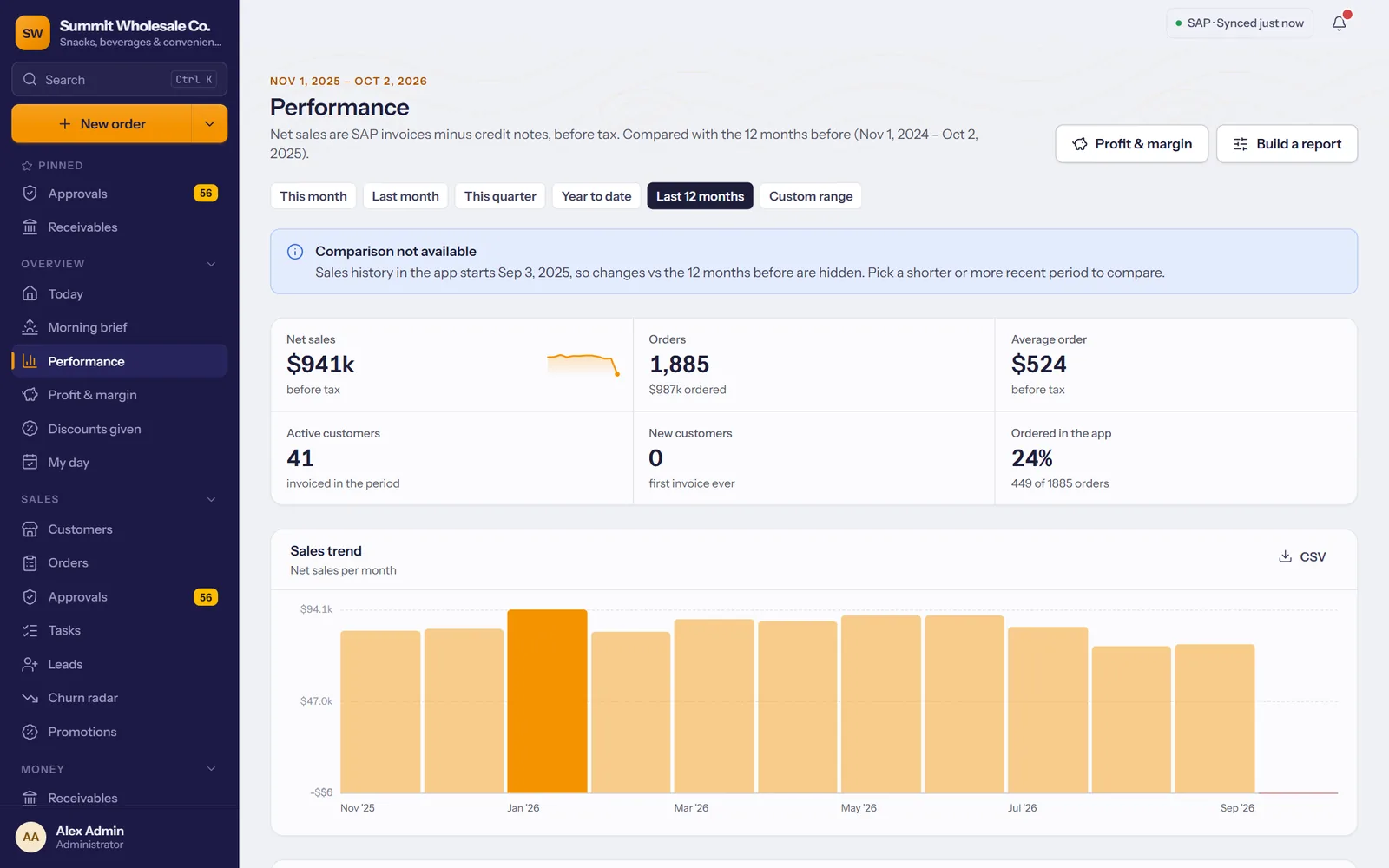Select the Custom range period
Image resolution: width=1389 pixels, height=868 pixels.
pos(811,196)
